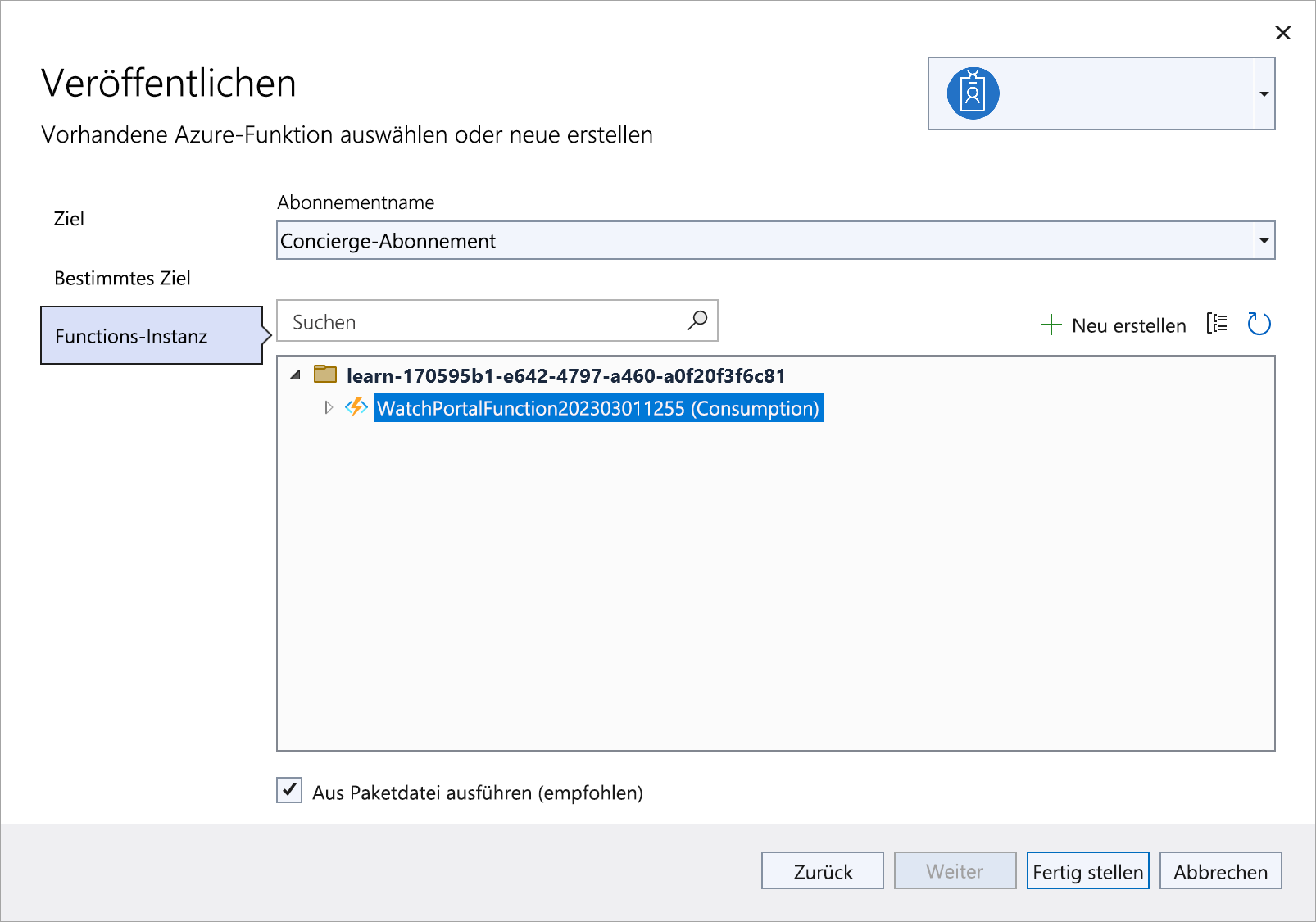Click the Zurück button
The height and width of the screenshot is (922, 1316).
(x=823, y=870)
